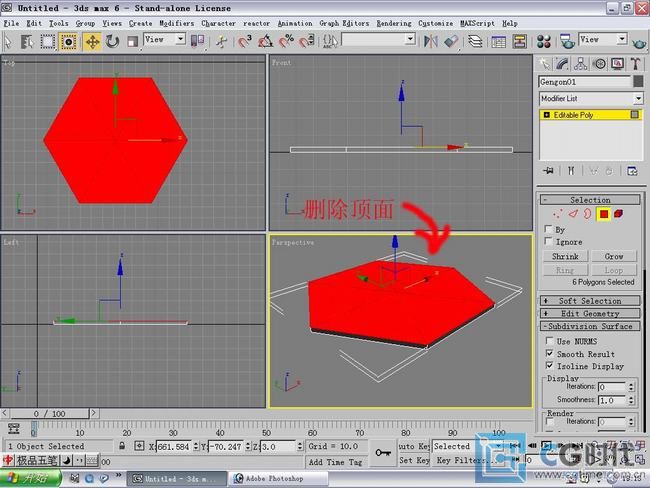Activate Select and Rotate tool
Image resolution: width=650 pixels, height=488 pixels.
pyautogui.click(x=112, y=41)
